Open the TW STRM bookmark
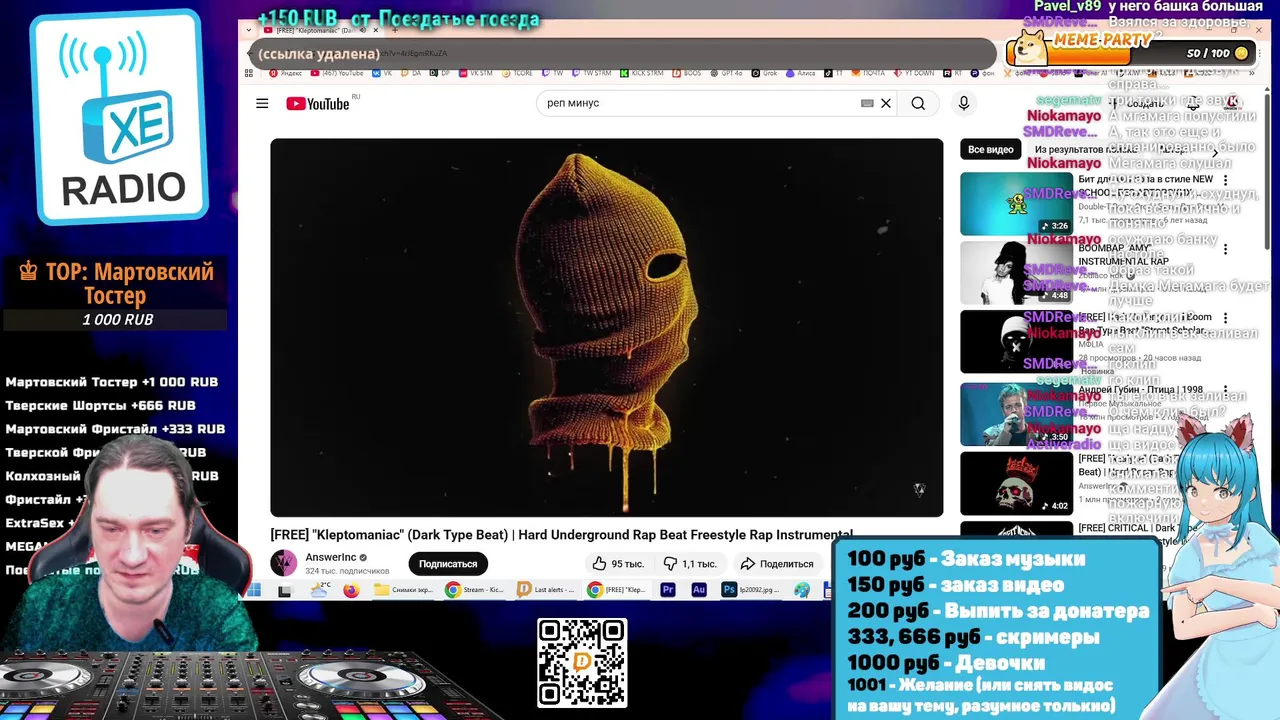Image resolution: width=1280 pixels, height=720 pixels. point(590,73)
